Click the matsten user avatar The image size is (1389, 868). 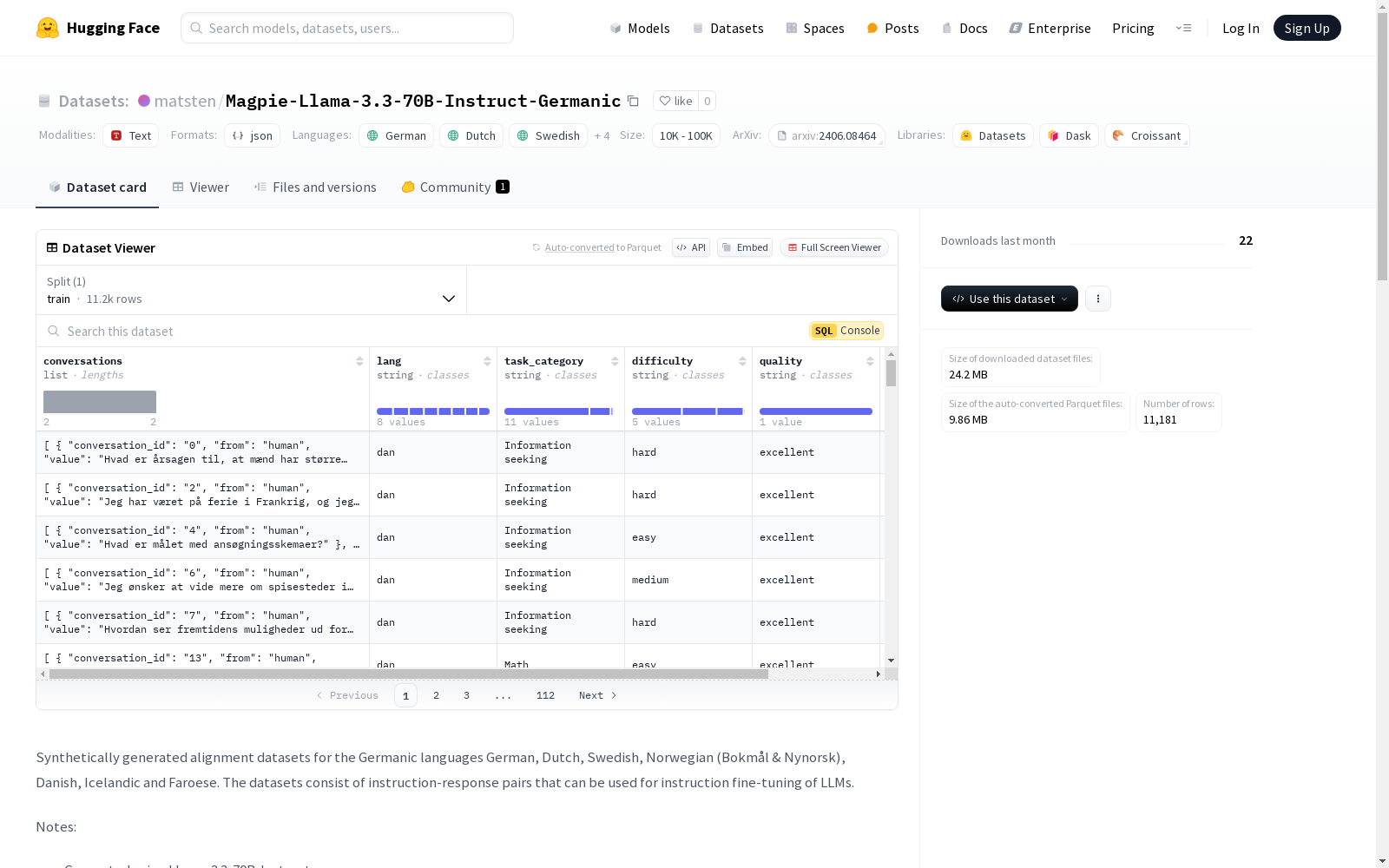click(144, 101)
